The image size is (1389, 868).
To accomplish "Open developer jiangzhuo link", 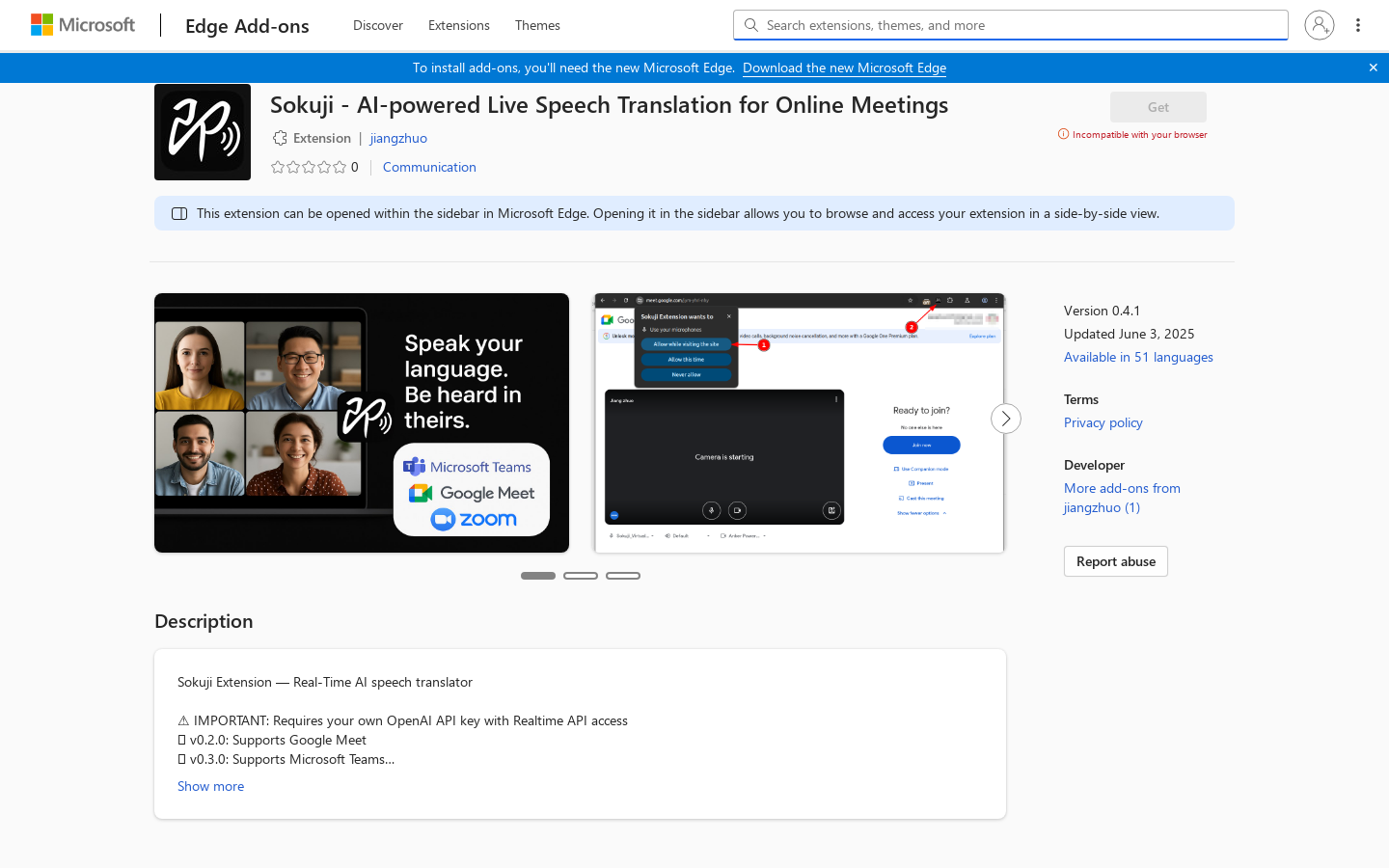I will point(398,138).
